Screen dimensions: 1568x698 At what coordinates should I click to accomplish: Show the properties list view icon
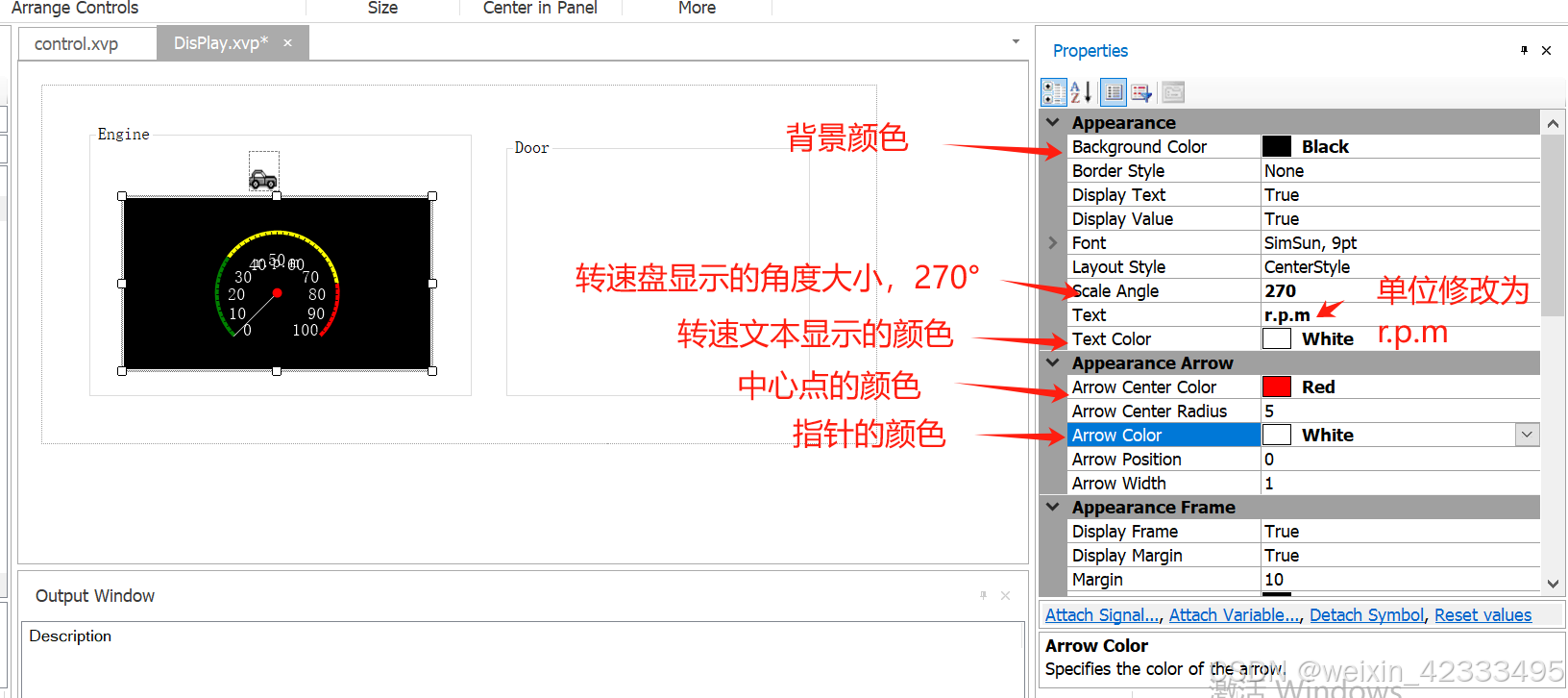(x=1114, y=92)
